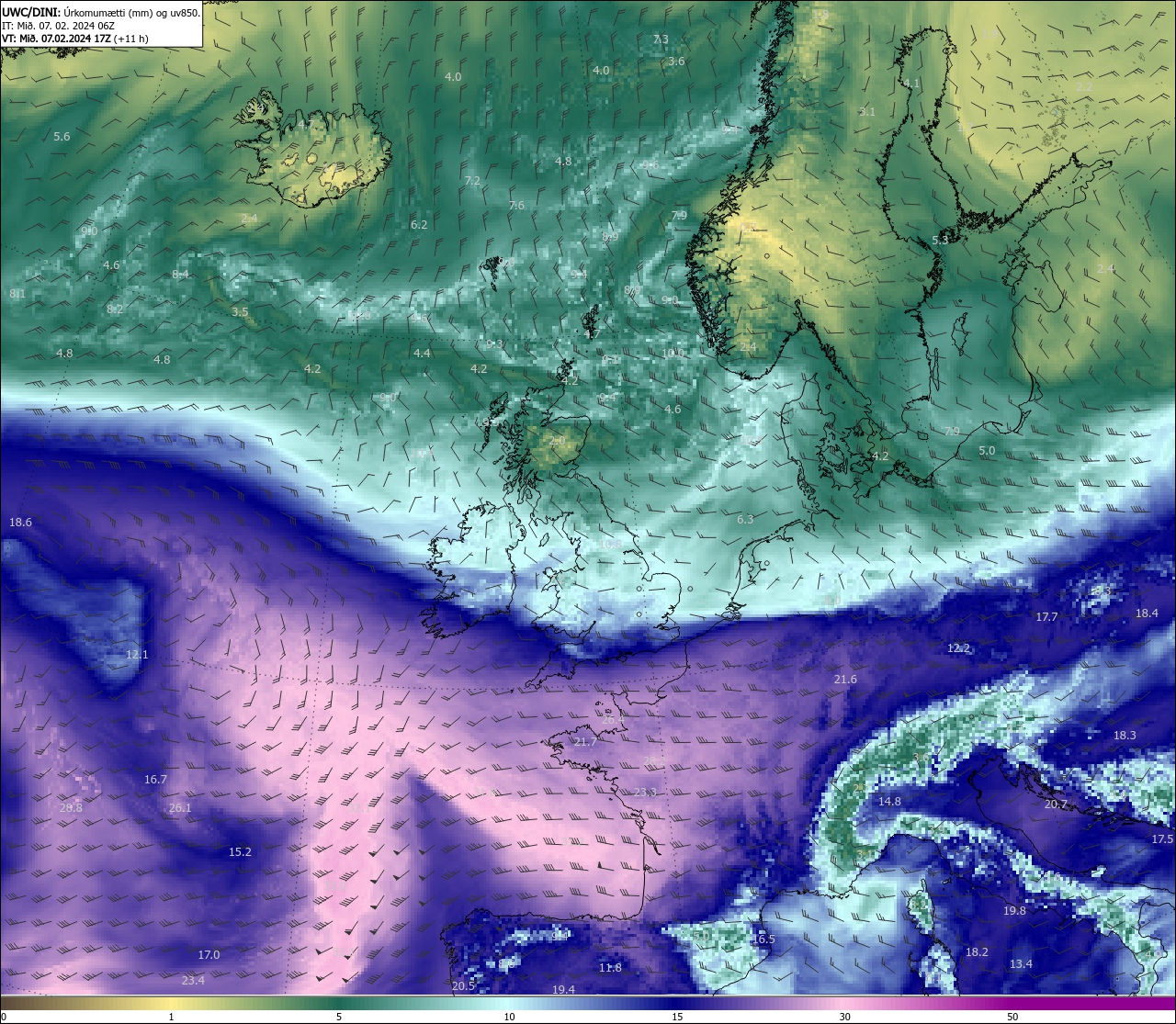
Task: Click the value 18.3 on the map
Action: pos(1125,736)
